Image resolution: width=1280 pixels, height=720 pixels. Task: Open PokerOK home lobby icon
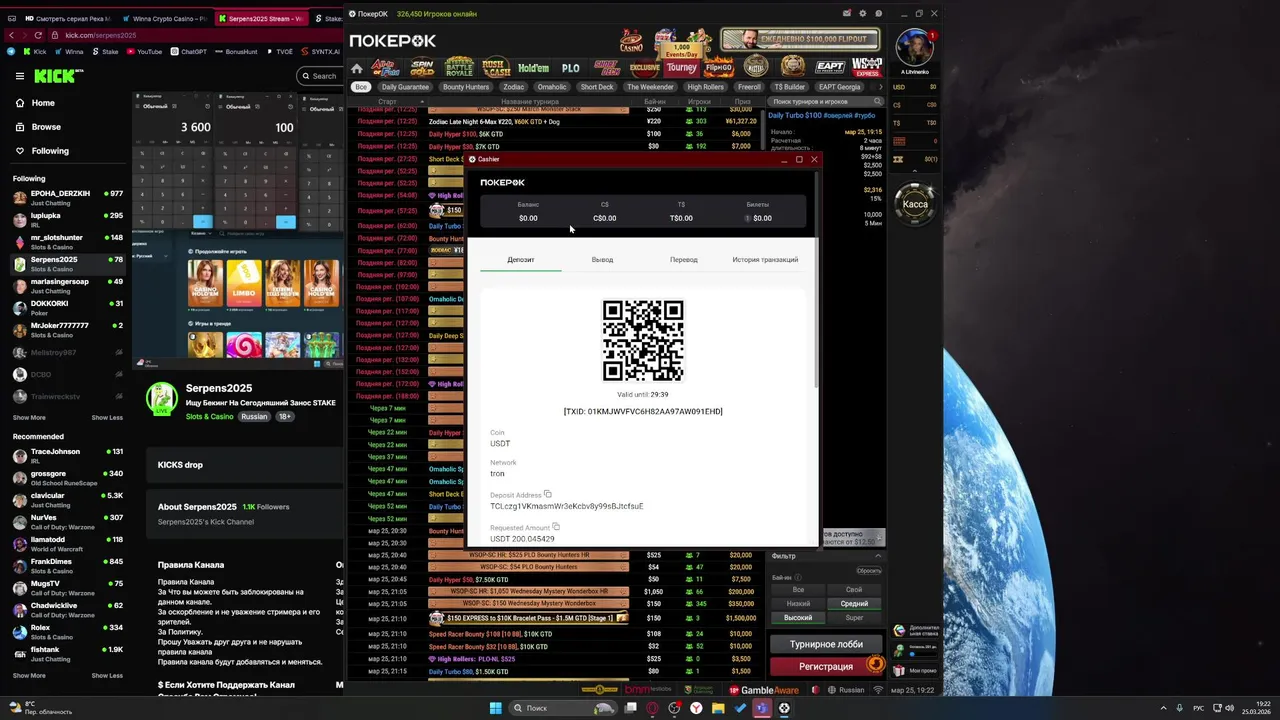[x=356, y=69]
